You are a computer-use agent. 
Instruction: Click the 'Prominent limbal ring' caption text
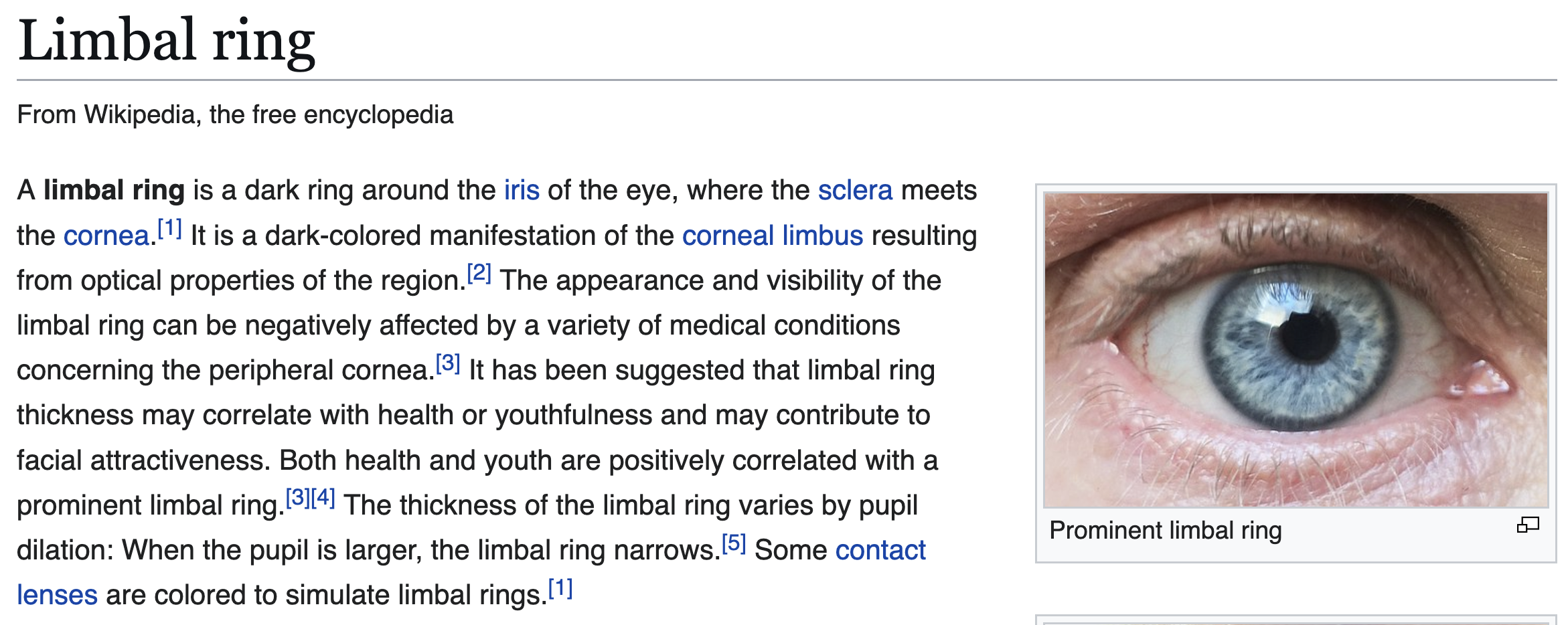point(1166,530)
